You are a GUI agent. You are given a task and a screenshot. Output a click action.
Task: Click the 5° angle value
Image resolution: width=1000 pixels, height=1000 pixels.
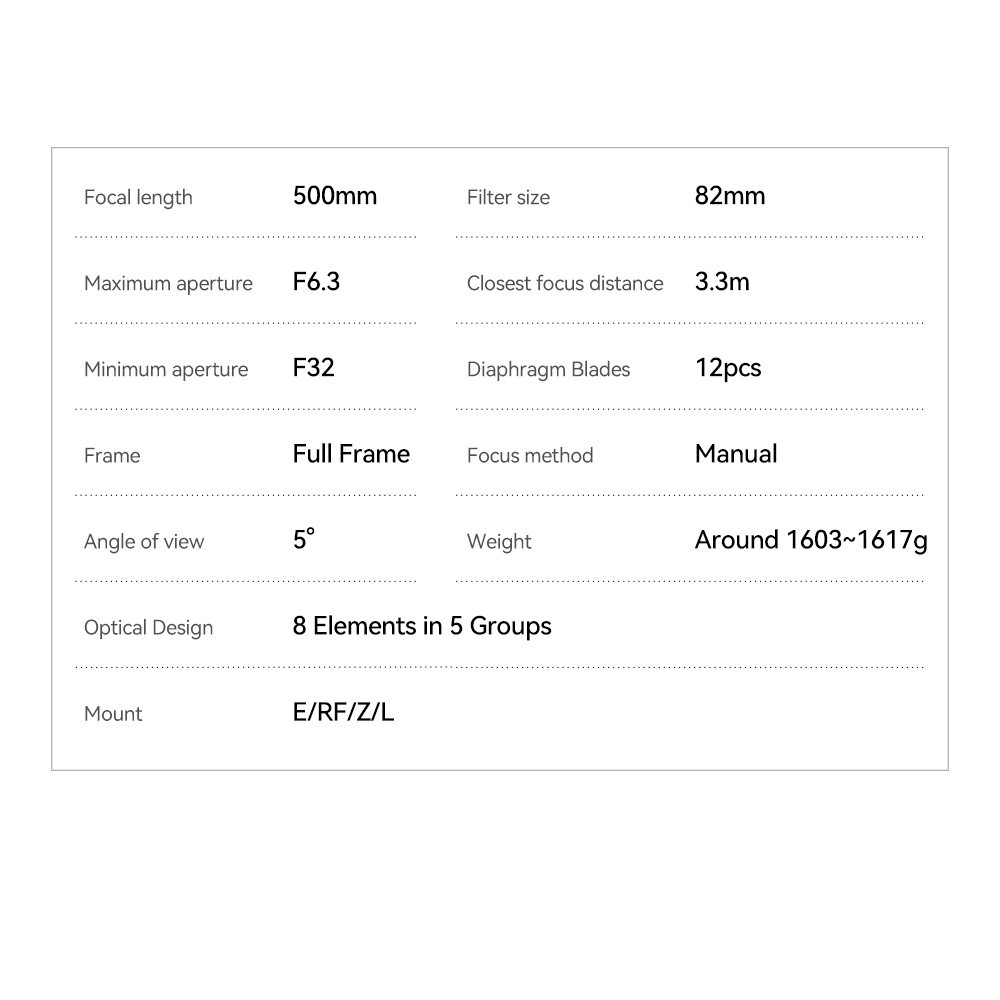pos(304,540)
